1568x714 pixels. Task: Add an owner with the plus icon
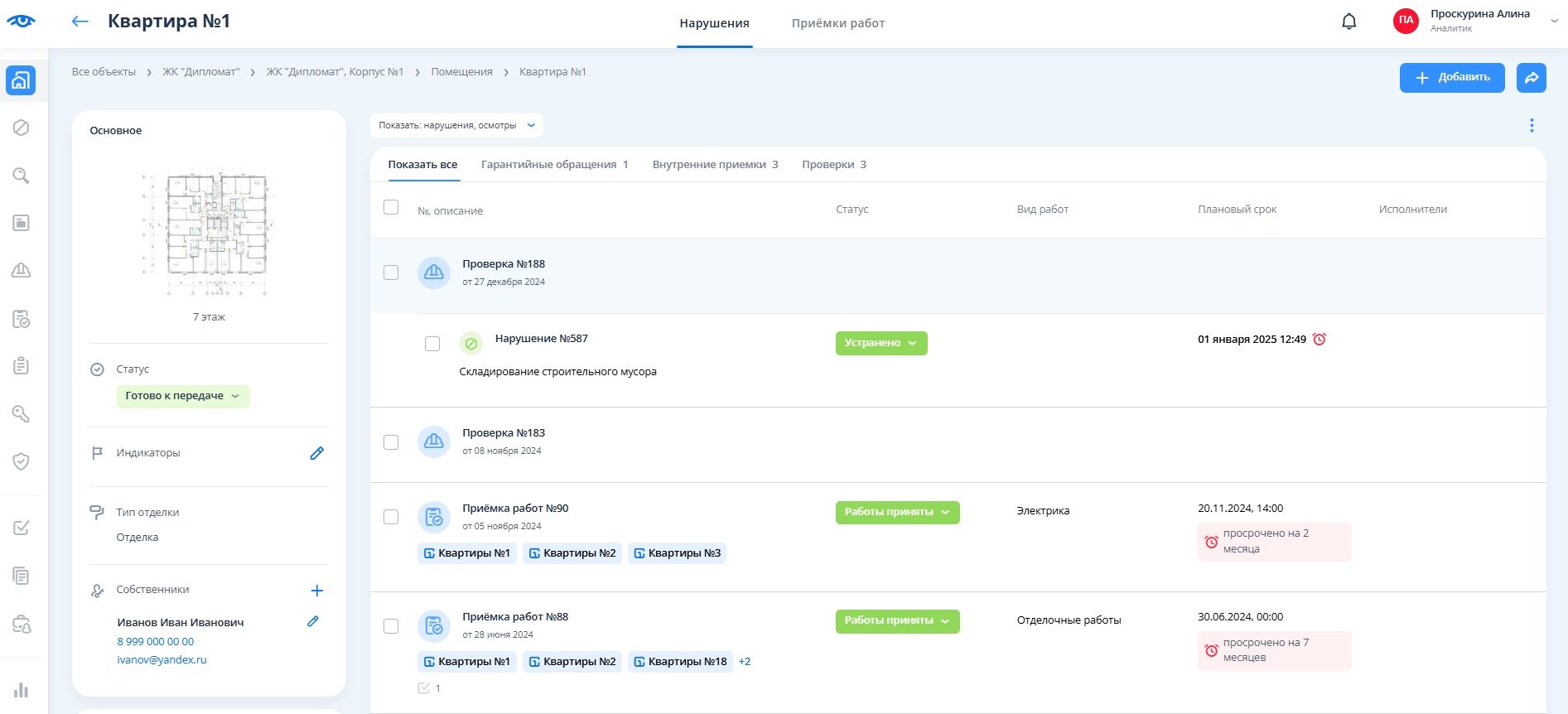316,591
